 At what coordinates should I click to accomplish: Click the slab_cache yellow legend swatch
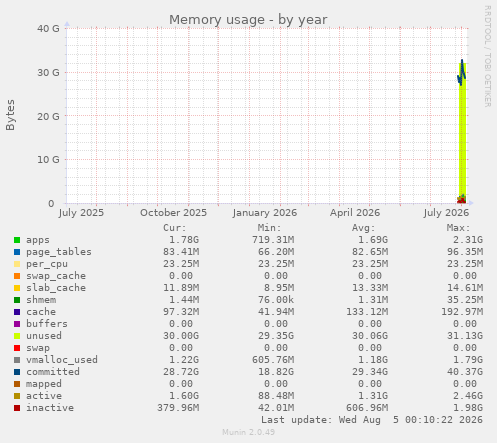click(17, 288)
